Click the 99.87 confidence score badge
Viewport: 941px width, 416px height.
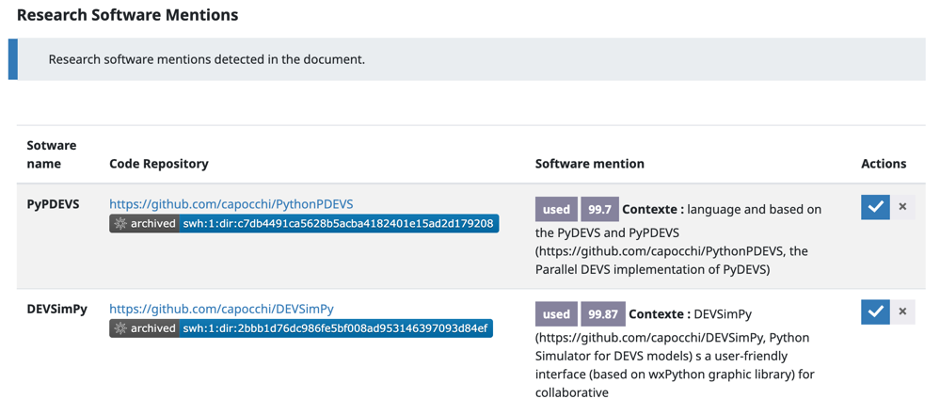click(602, 314)
